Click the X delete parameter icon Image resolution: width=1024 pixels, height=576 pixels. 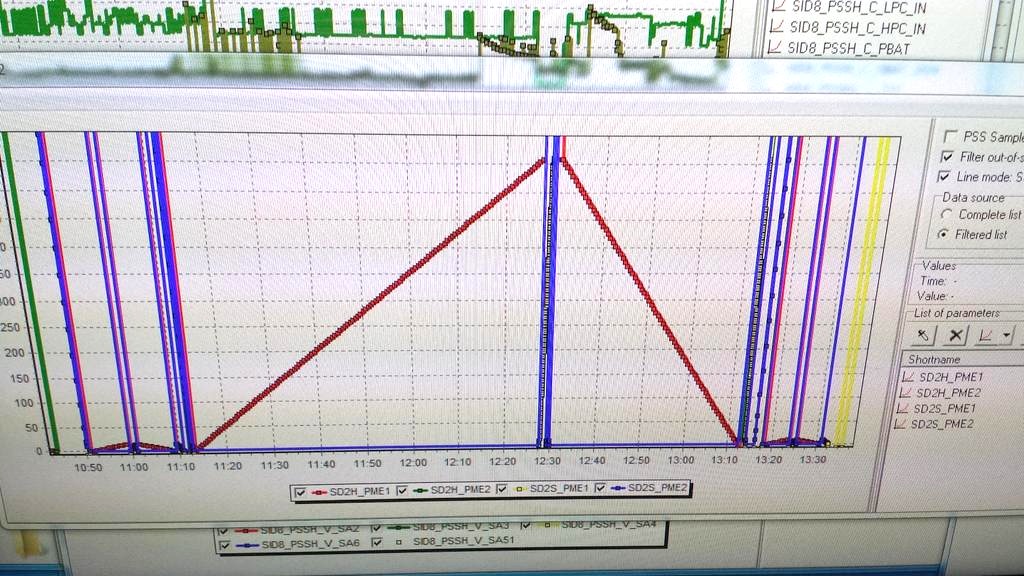[x=955, y=336]
